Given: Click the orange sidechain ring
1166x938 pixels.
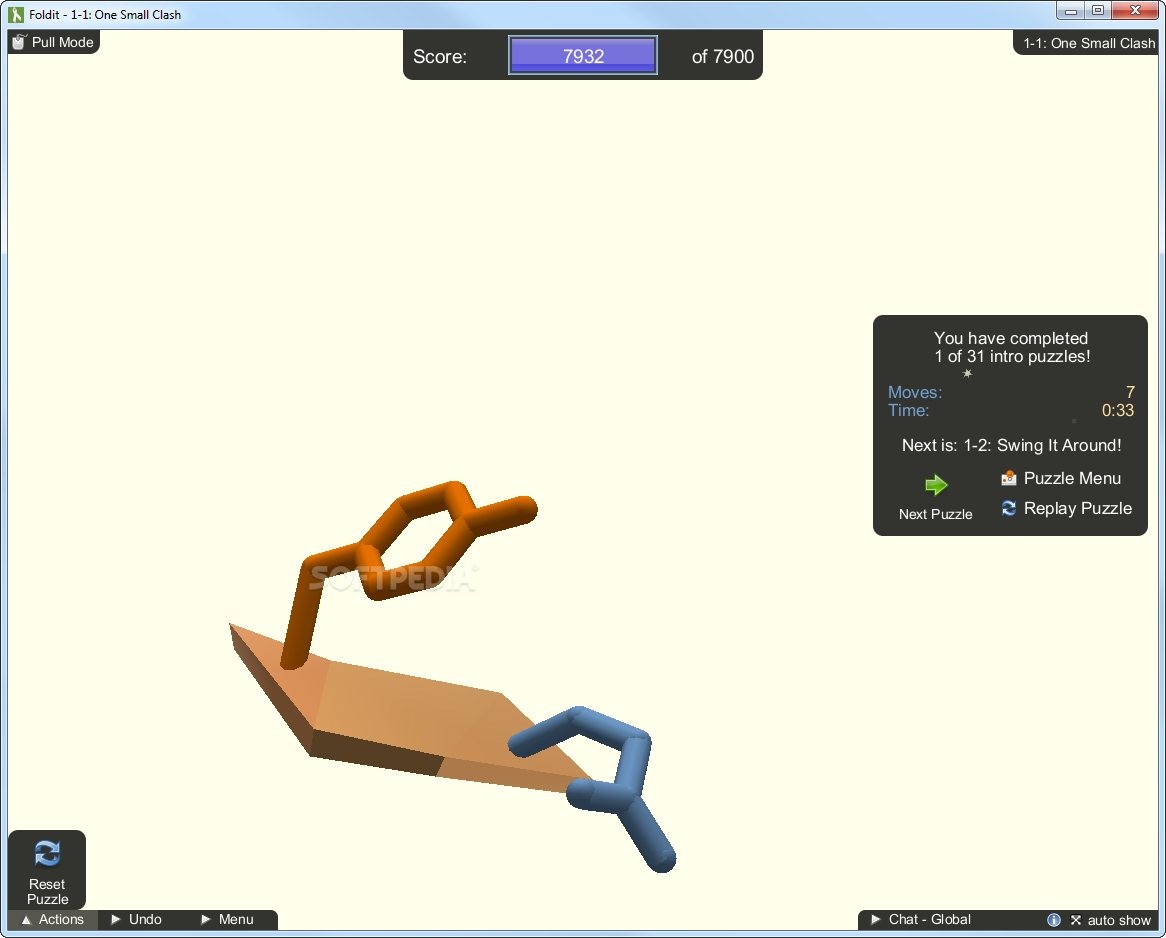Looking at the screenshot, I should pyautogui.click(x=416, y=541).
